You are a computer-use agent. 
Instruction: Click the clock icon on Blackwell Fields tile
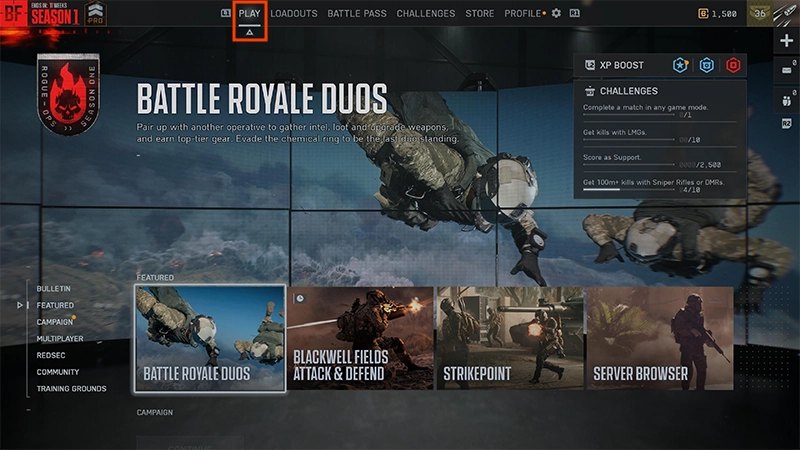pos(300,298)
